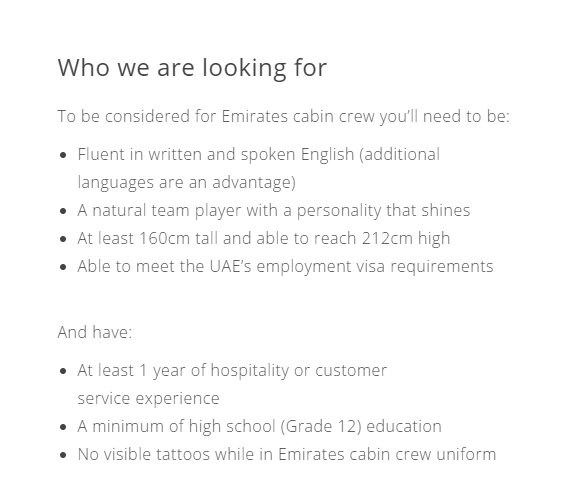Image resolution: width=570 pixels, height=503 pixels.
Task: Select the no visible tattoos requirement
Action: (287, 455)
